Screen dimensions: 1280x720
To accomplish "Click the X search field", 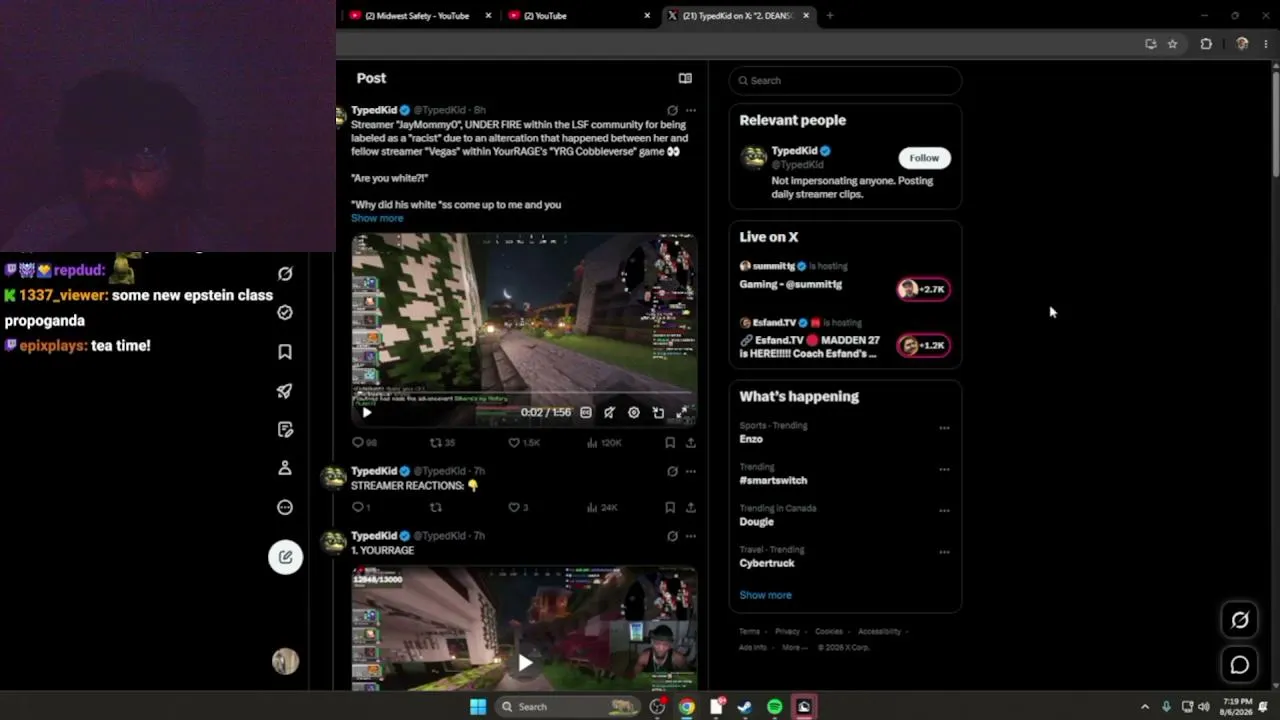I will tap(846, 80).
